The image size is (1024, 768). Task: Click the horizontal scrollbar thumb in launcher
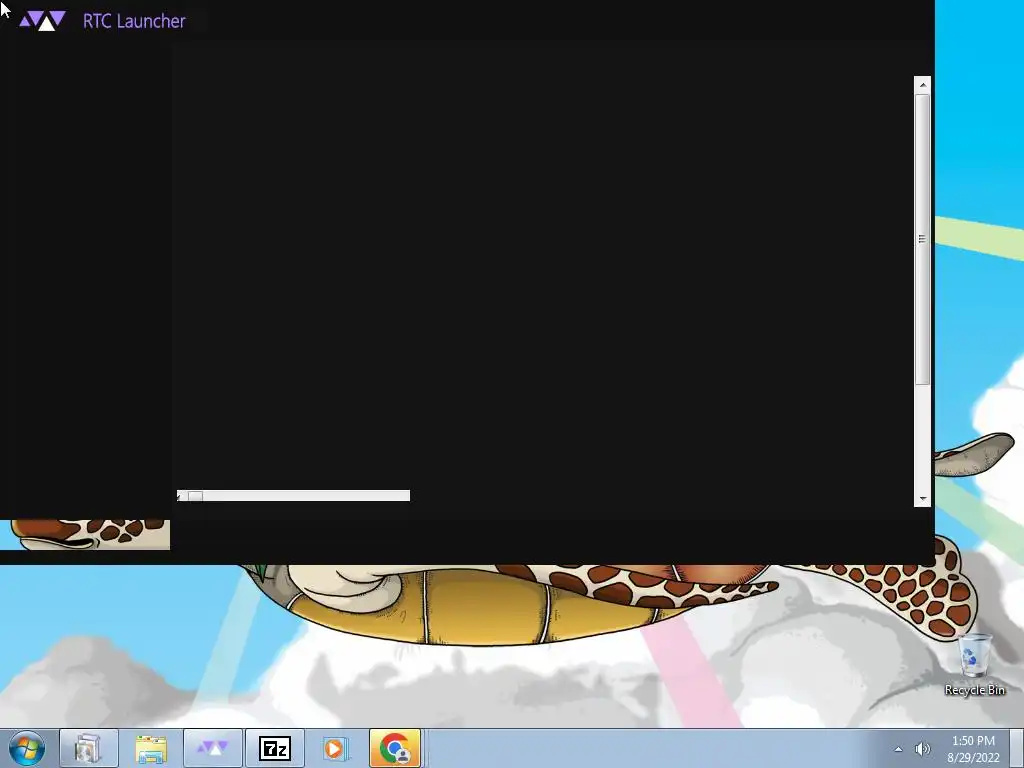(x=195, y=496)
